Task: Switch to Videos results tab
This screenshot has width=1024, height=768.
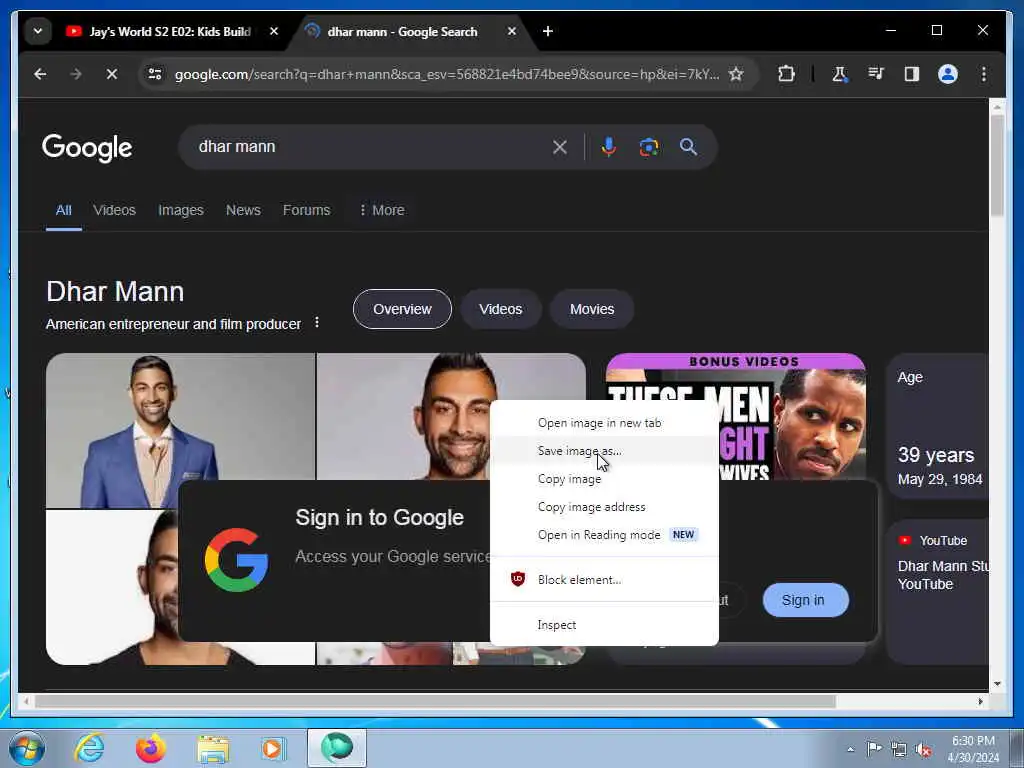Action: (x=114, y=210)
